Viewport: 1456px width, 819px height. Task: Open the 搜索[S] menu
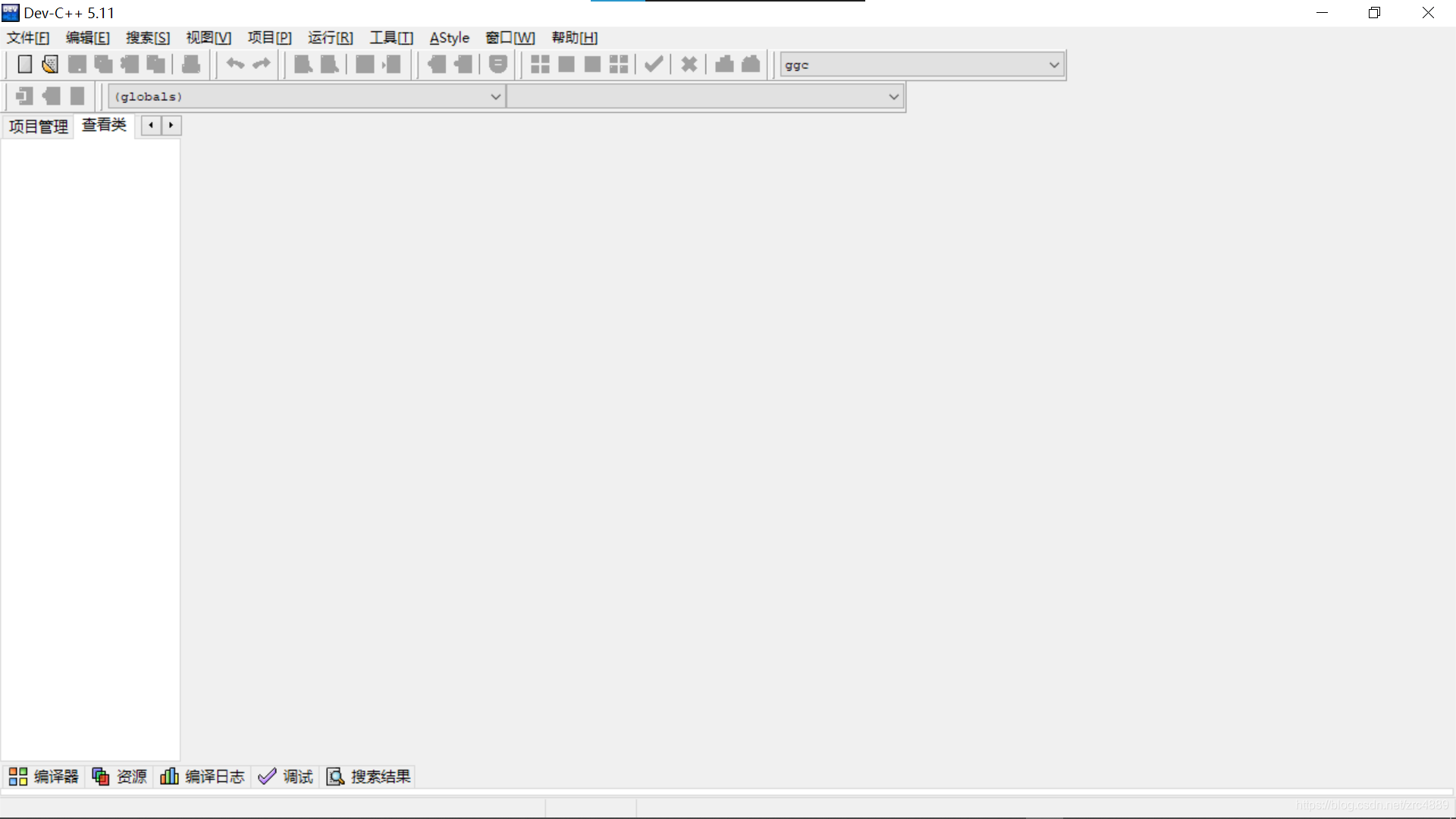(x=148, y=38)
